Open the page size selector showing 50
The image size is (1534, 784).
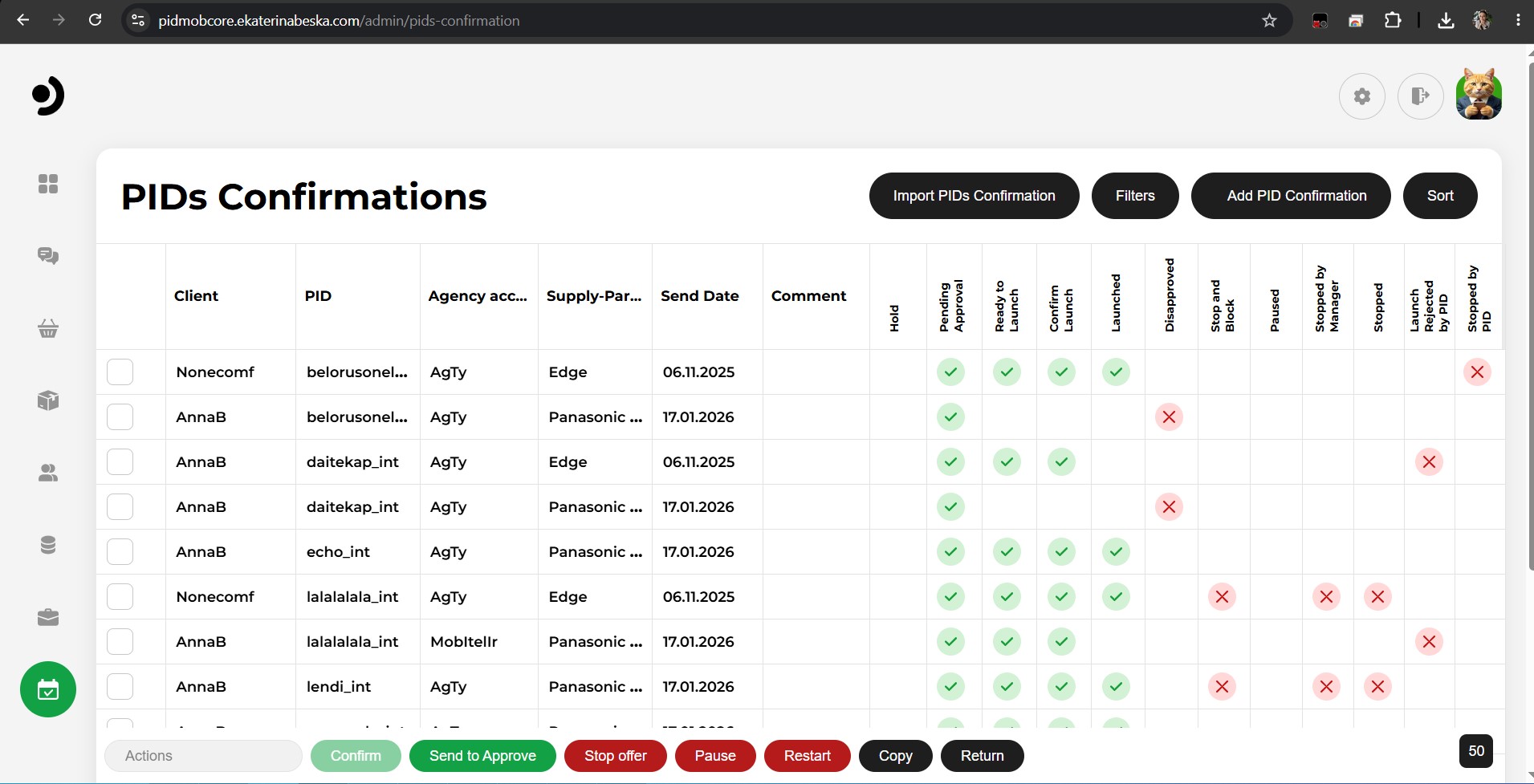coord(1476,751)
